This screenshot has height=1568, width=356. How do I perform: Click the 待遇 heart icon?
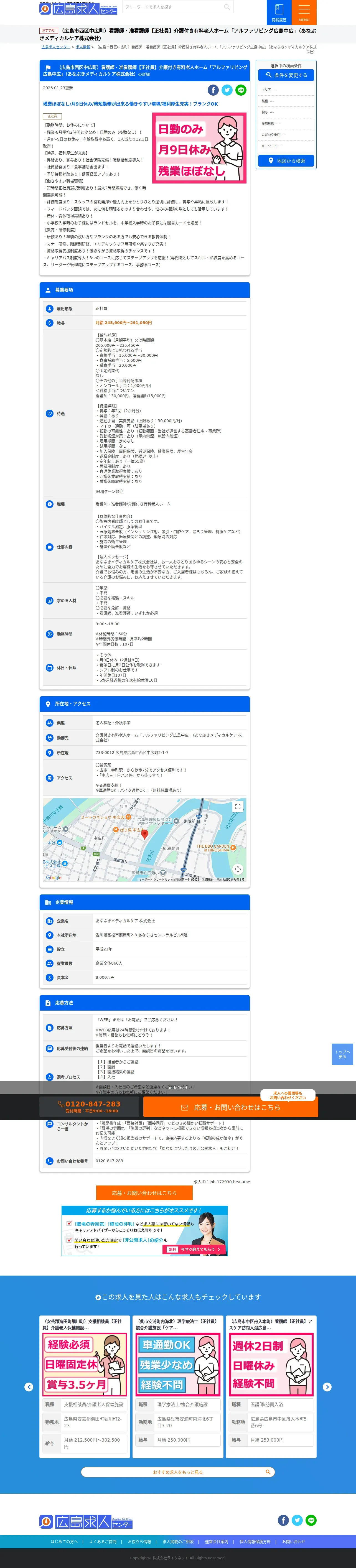point(50,413)
